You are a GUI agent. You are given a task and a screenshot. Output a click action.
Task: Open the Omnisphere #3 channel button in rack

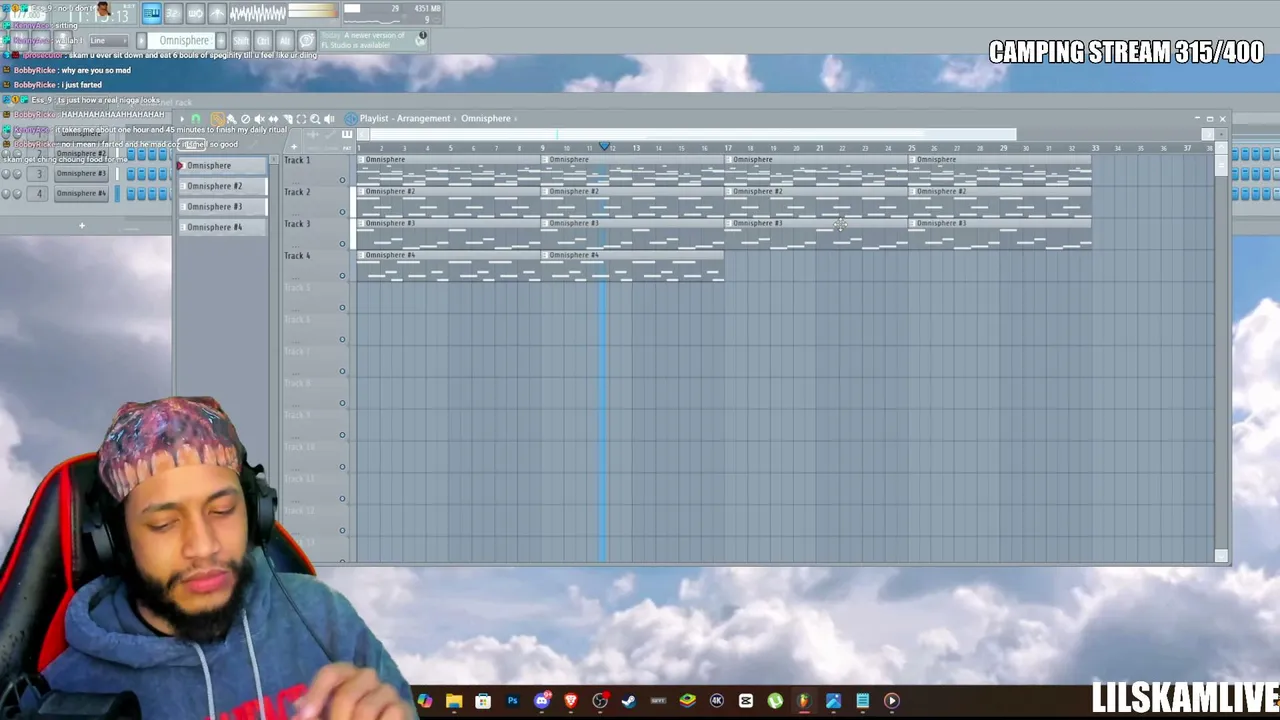pyautogui.click(x=82, y=173)
